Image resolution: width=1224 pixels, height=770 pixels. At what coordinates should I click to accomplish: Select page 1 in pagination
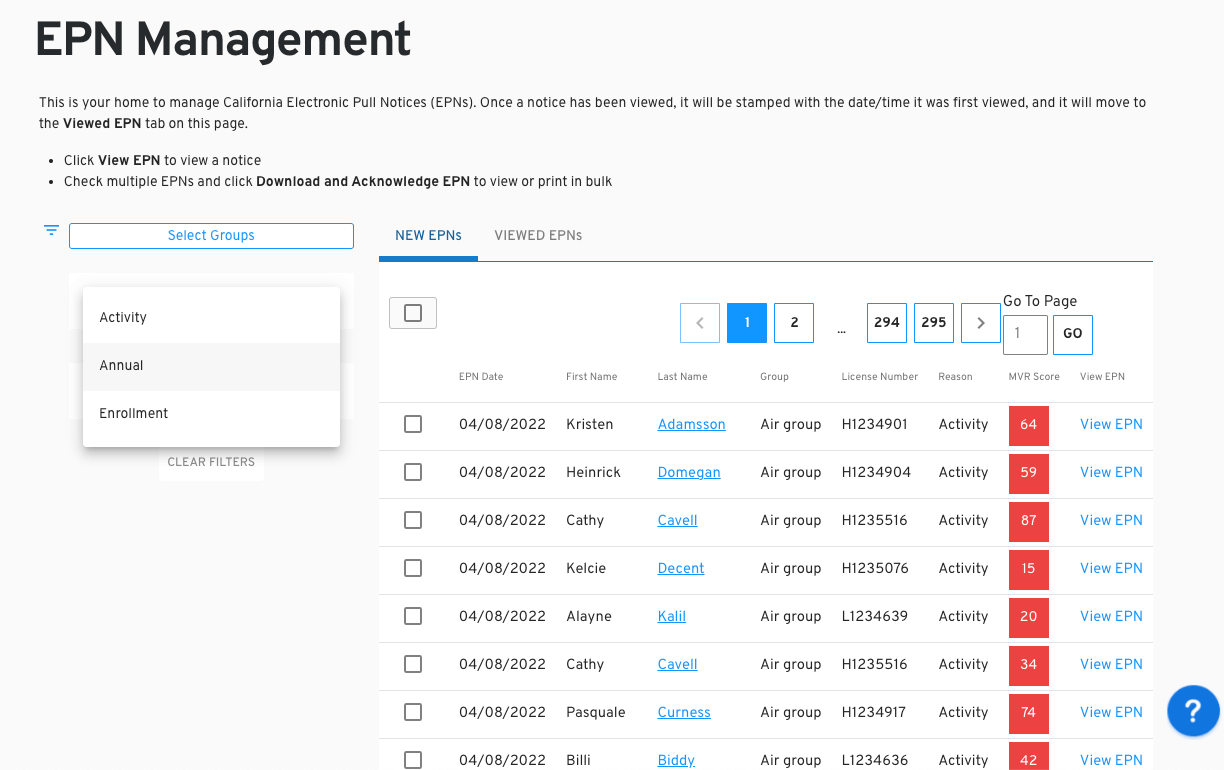click(747, 323)
